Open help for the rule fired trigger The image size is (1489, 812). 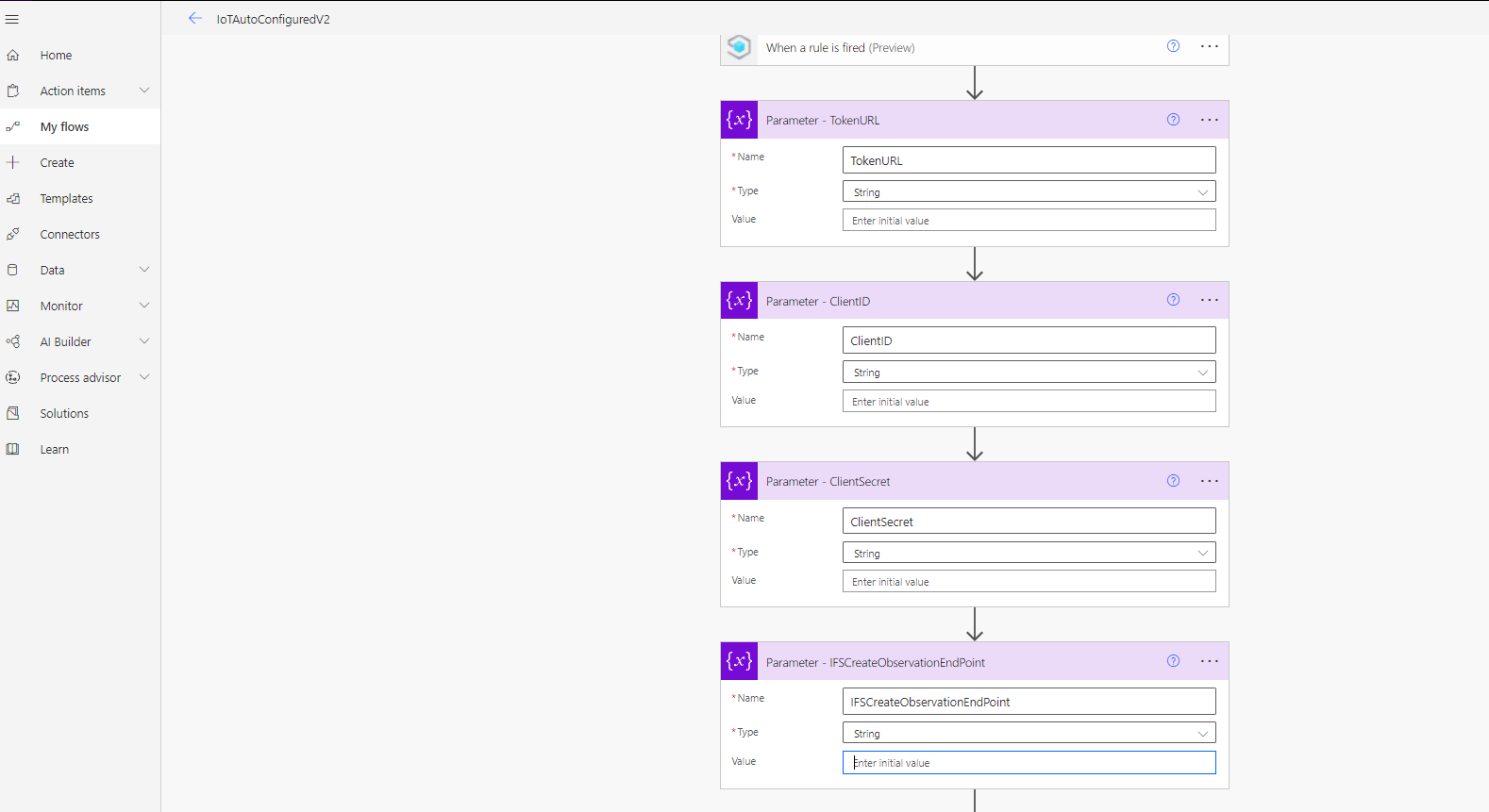[x=1173, y=46]
